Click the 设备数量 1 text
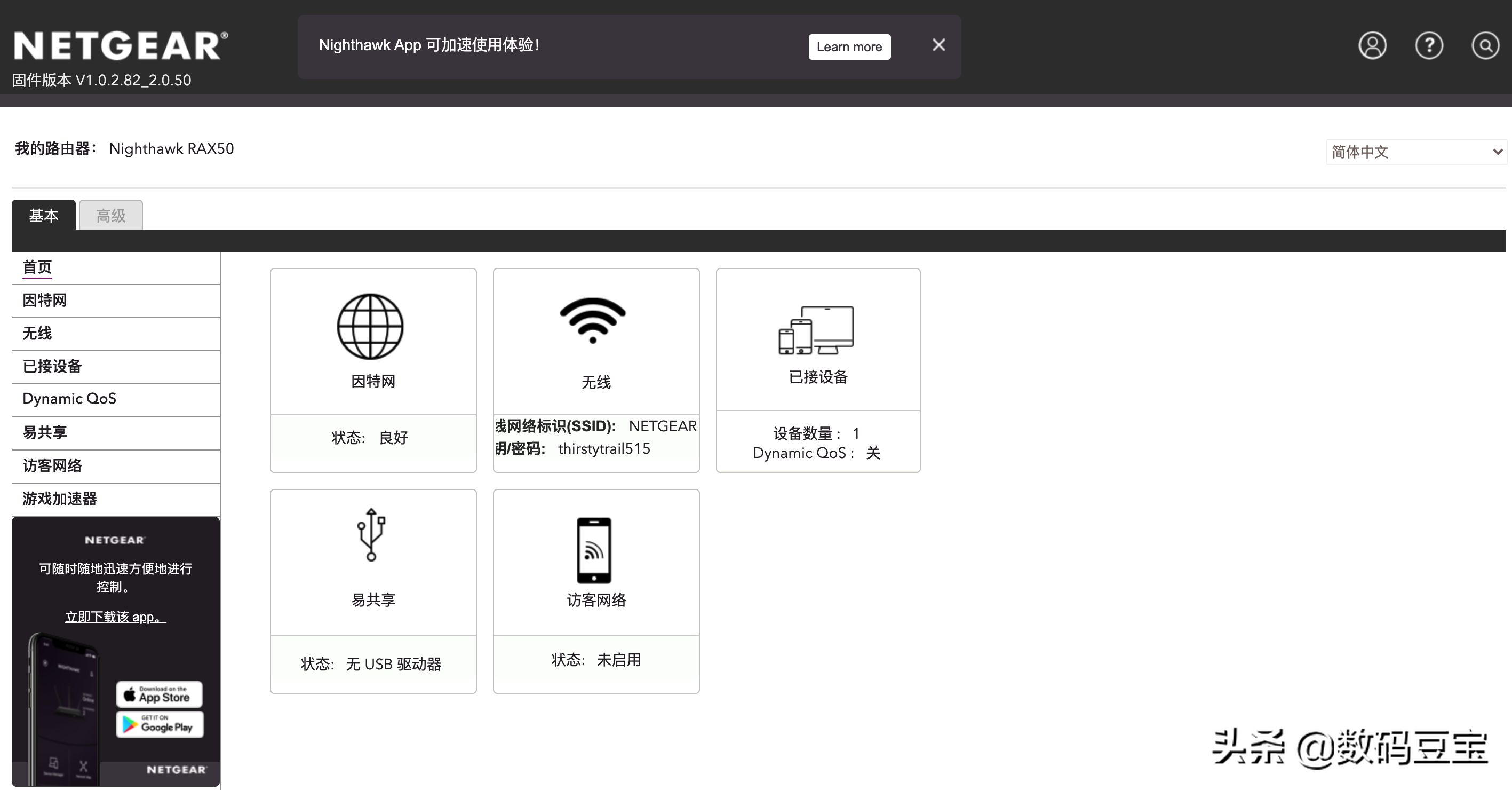Viewport: 1512px width, 790px height. click(816, 433)
